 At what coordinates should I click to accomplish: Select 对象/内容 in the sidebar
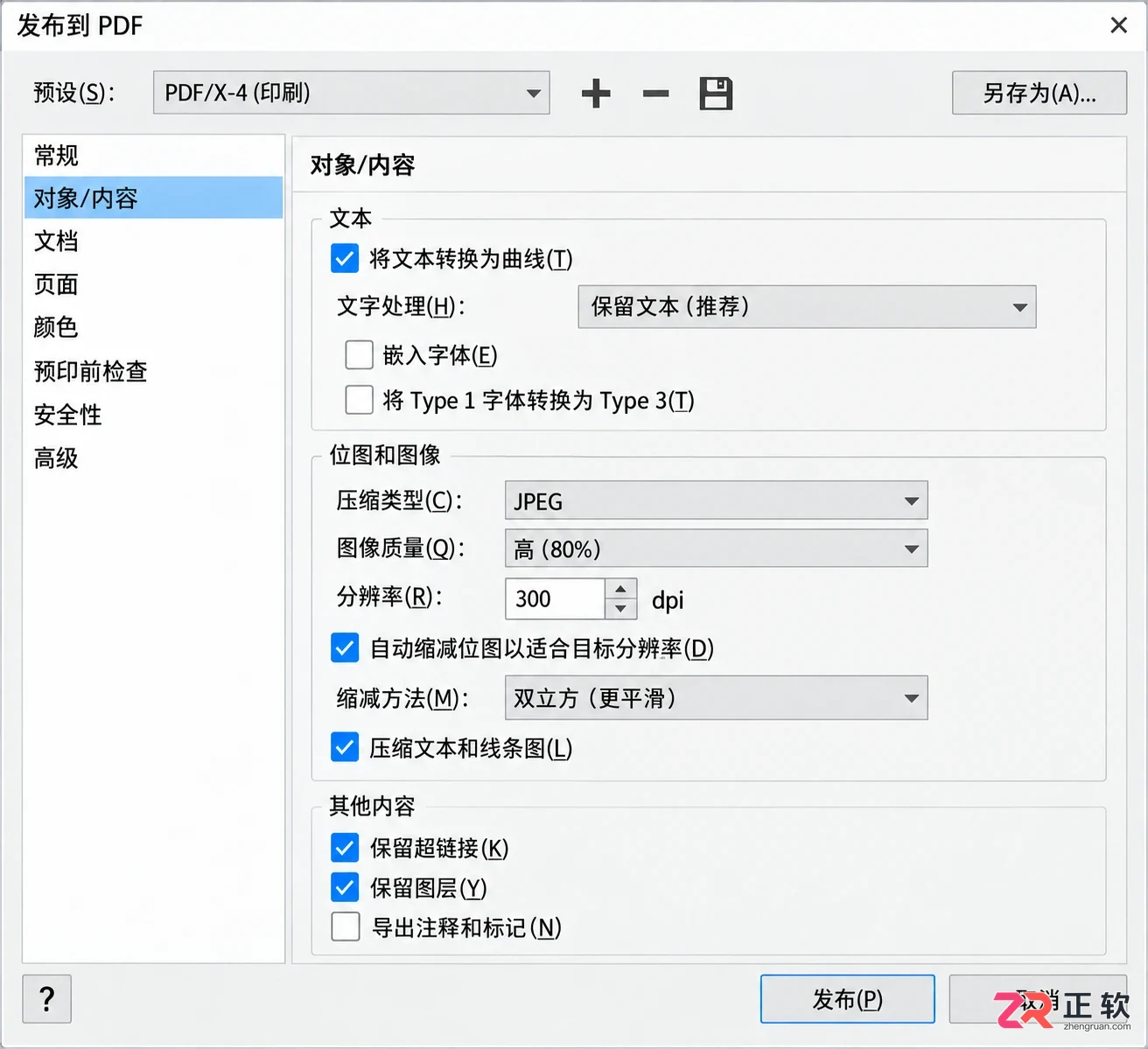153,198
